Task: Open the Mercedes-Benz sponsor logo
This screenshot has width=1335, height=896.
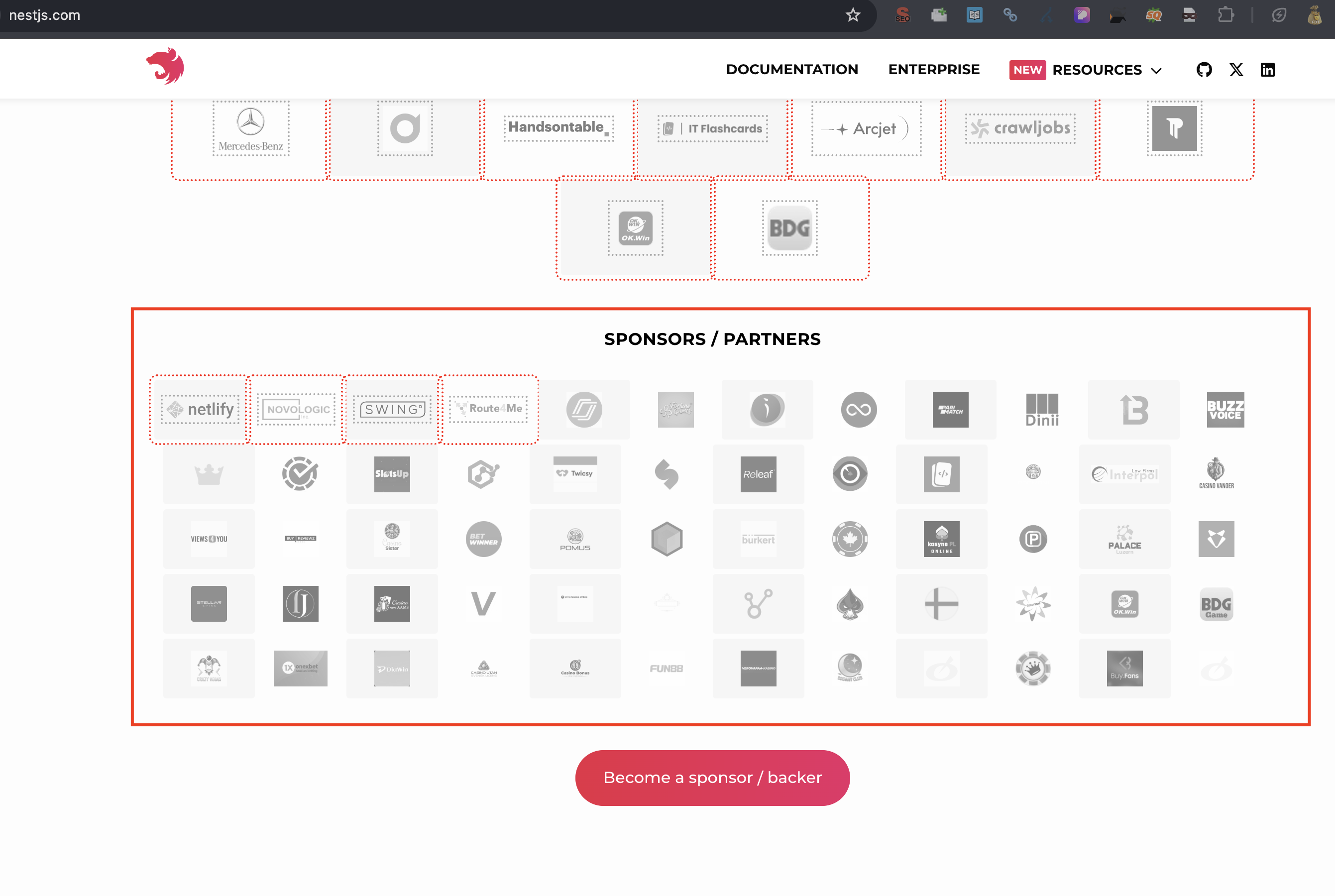Action: click(251, 128)
